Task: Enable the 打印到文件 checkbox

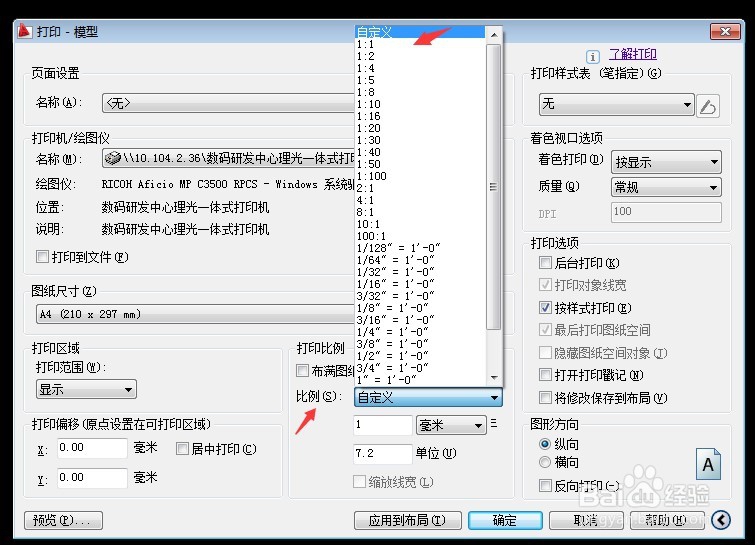Action: tap(42, 257)
